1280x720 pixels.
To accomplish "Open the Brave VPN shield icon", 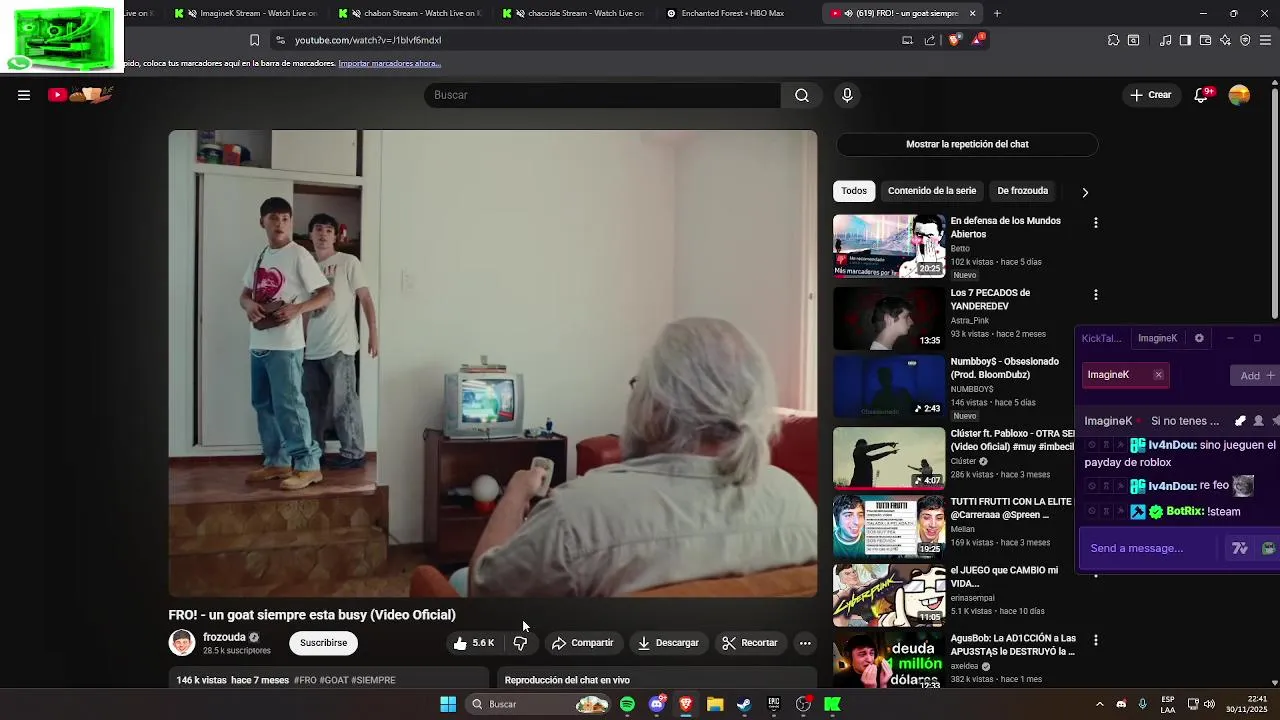I will tap(1245, 40).
